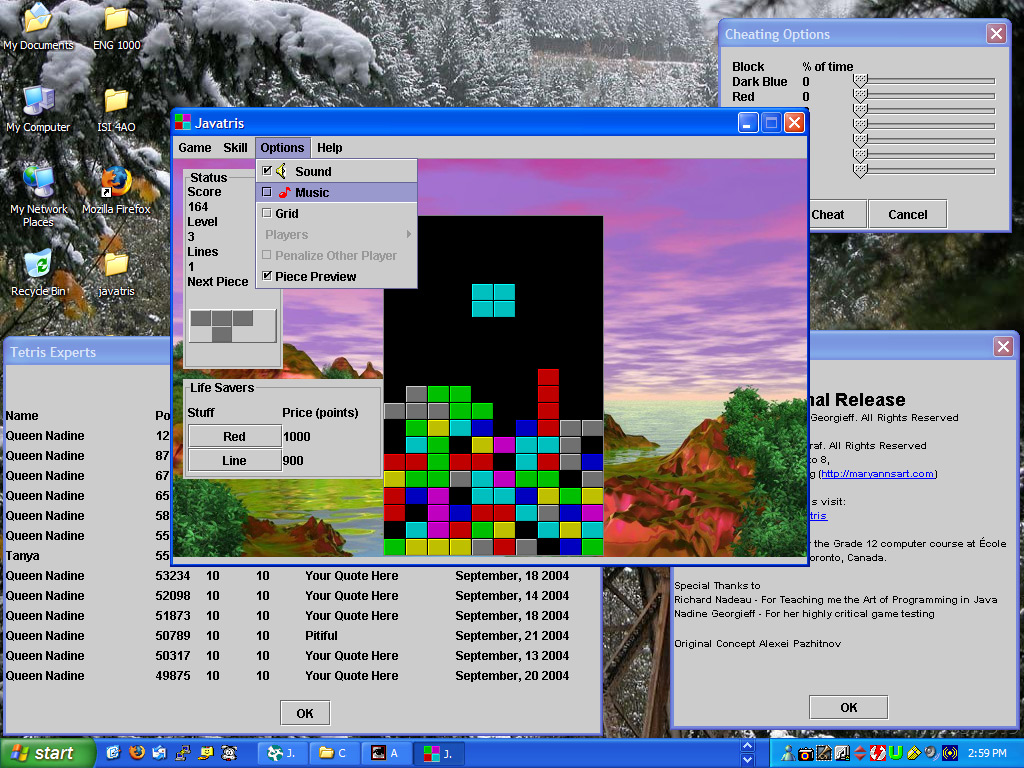Screen dimensions: 1024x768
Task: Enable the Music option
Action: 337,192
